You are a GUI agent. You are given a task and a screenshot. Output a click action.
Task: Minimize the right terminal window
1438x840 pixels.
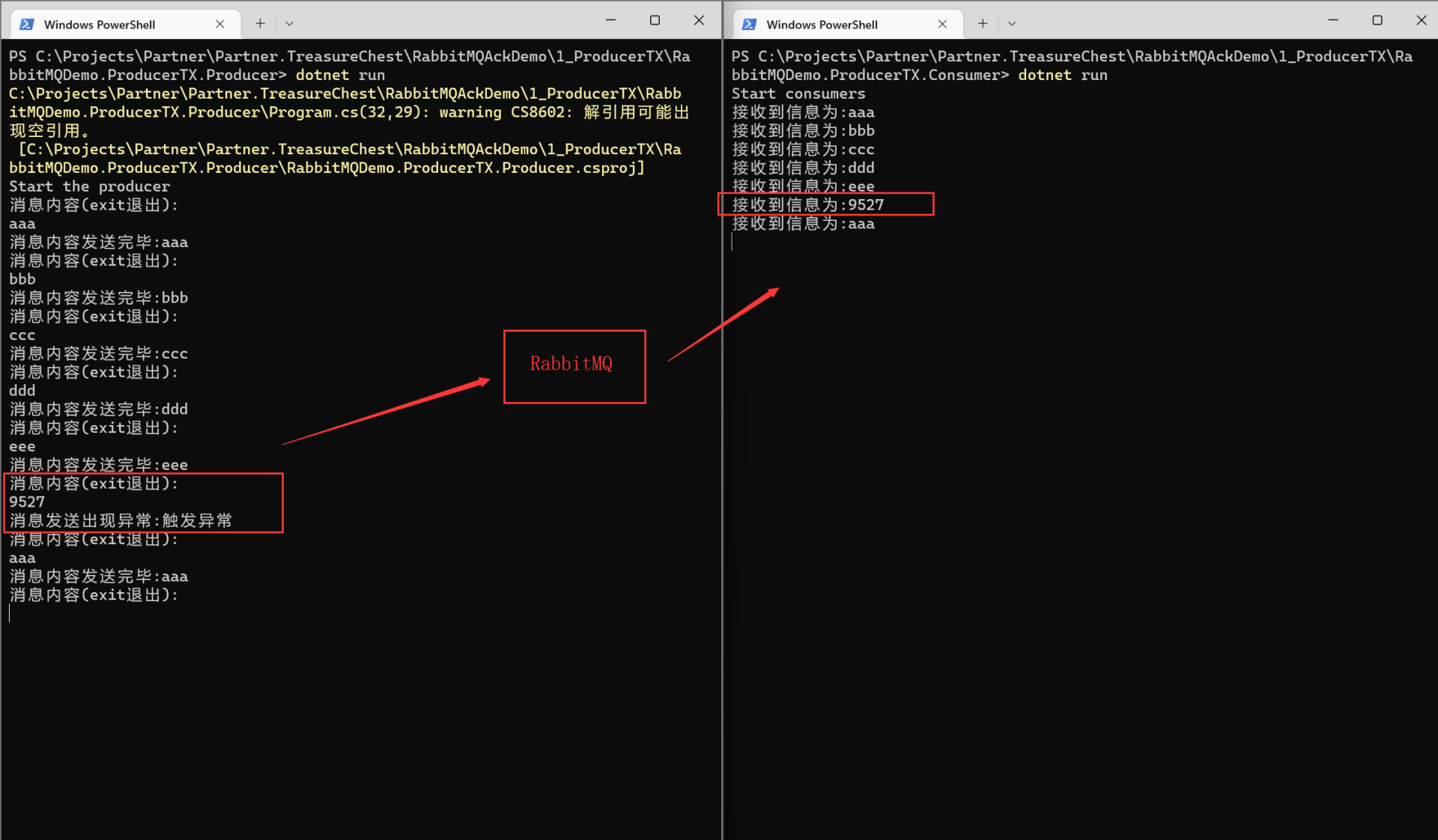[x=1333, y=20]
